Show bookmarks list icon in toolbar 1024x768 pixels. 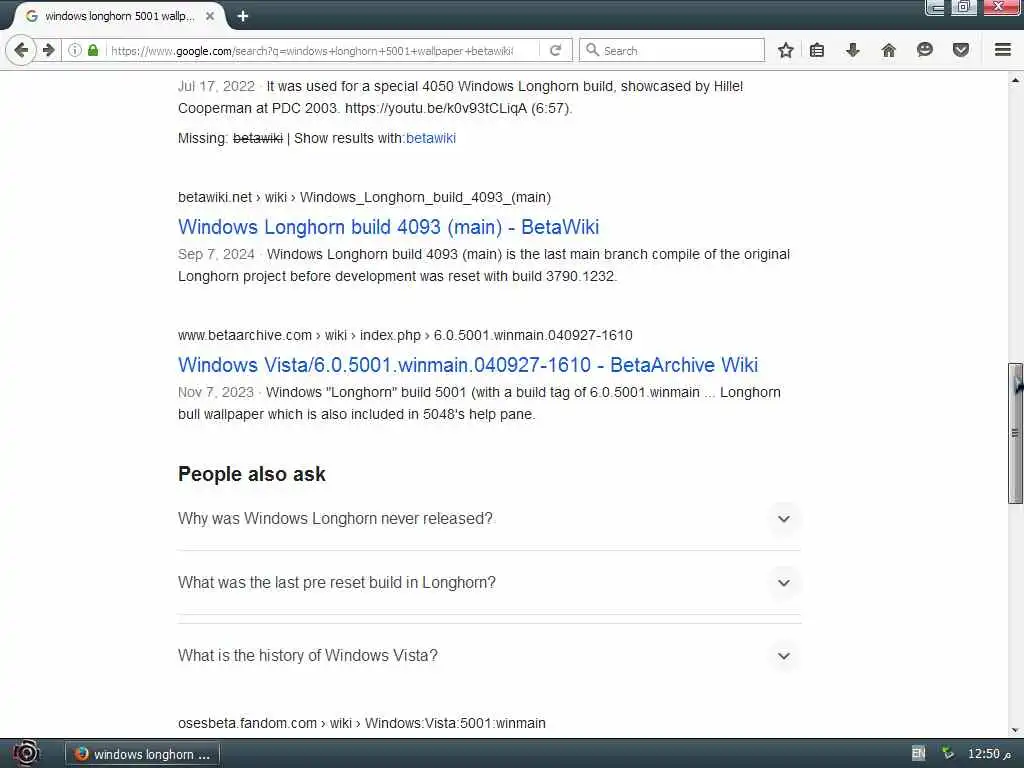coord(816,50)
